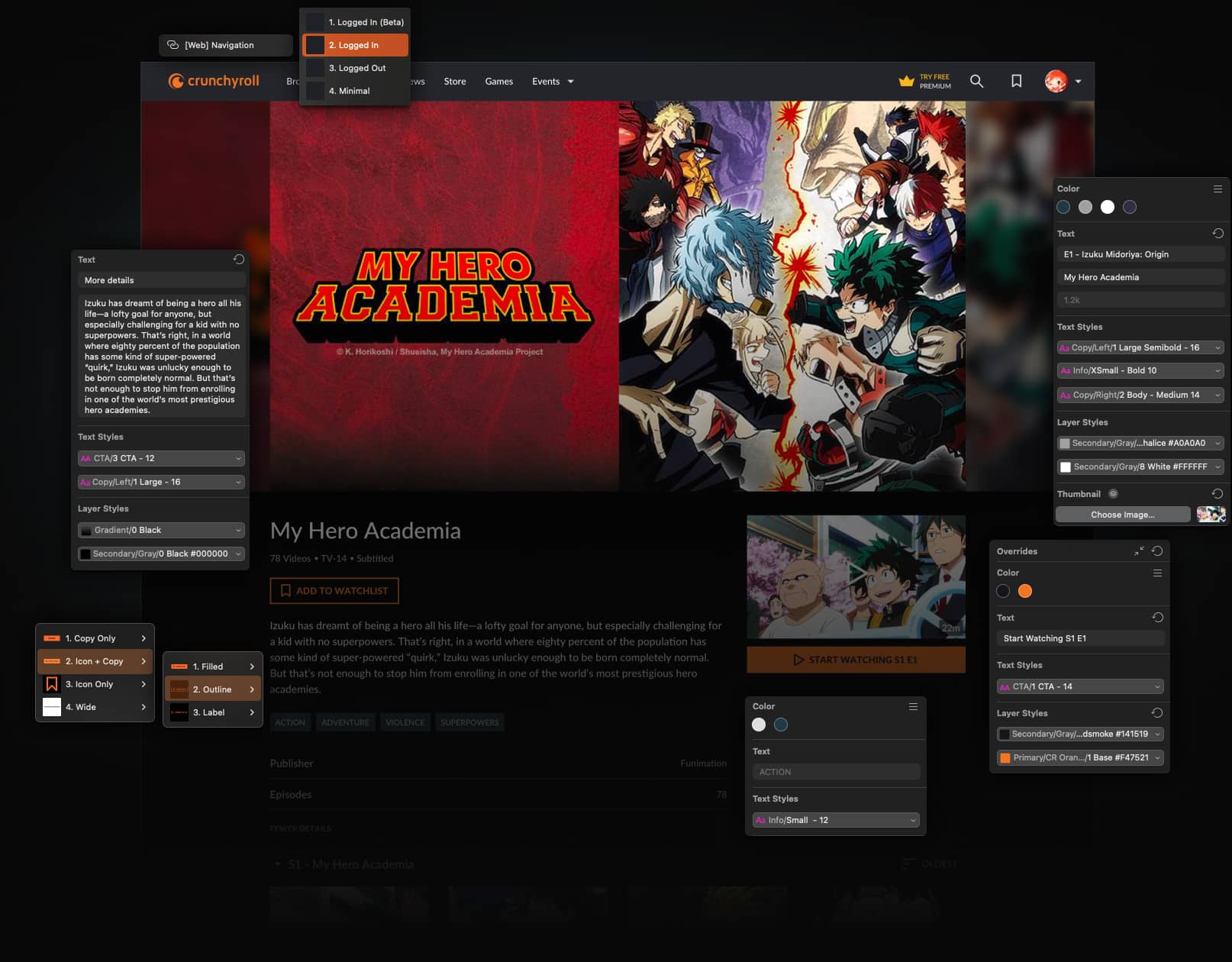
Task: Click Choose Image... button
Action: 1123,515
